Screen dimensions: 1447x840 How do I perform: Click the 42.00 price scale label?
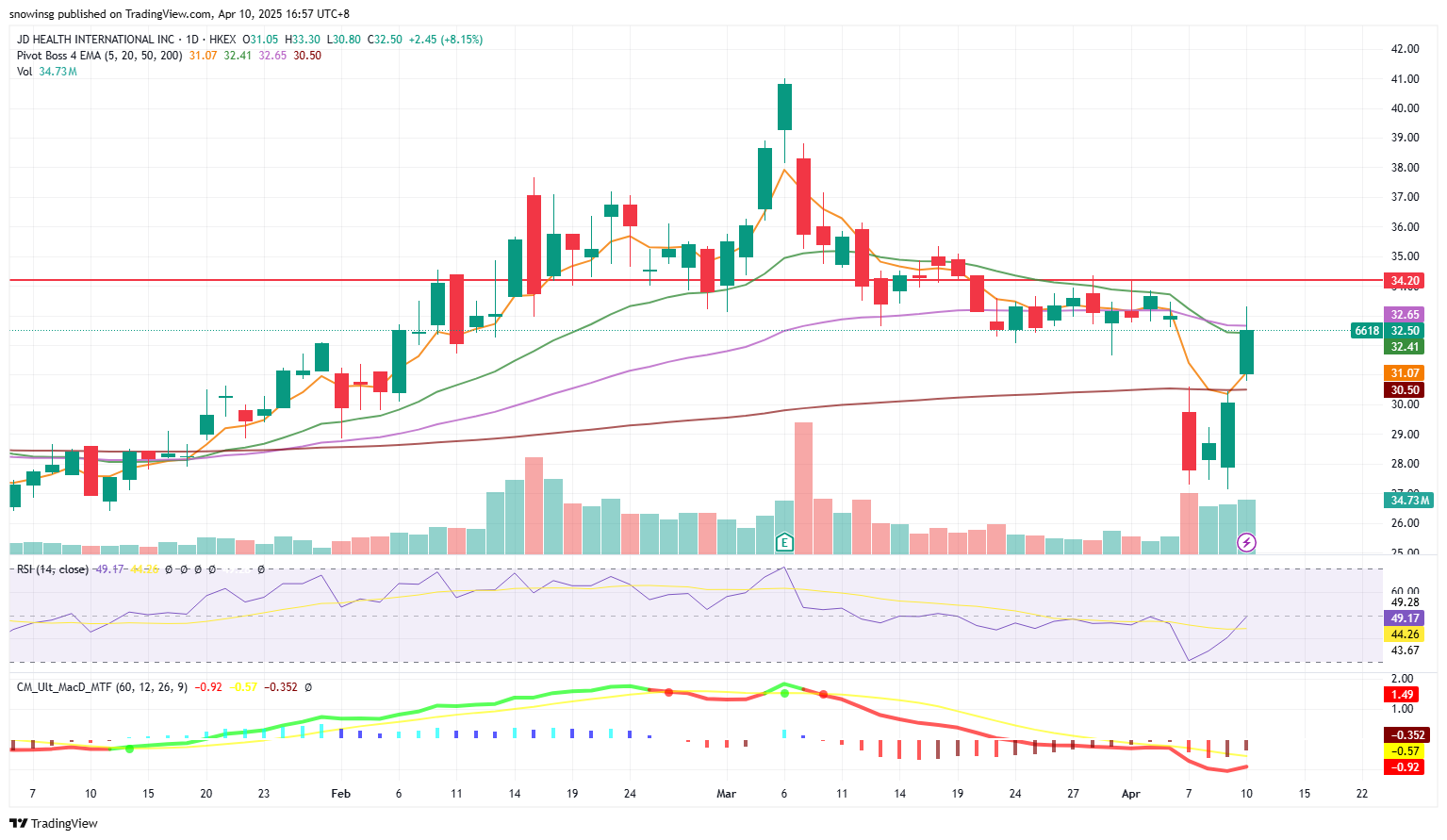1405,49
